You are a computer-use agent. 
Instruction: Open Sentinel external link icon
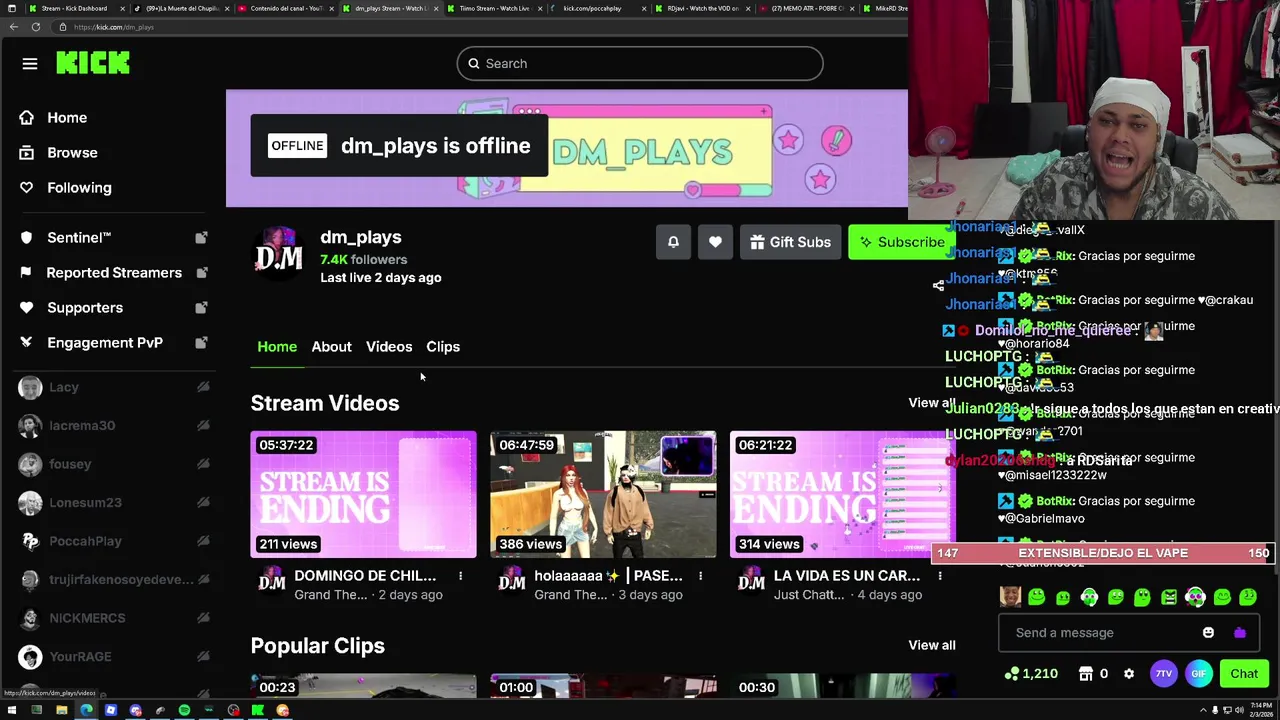(201, 238)
